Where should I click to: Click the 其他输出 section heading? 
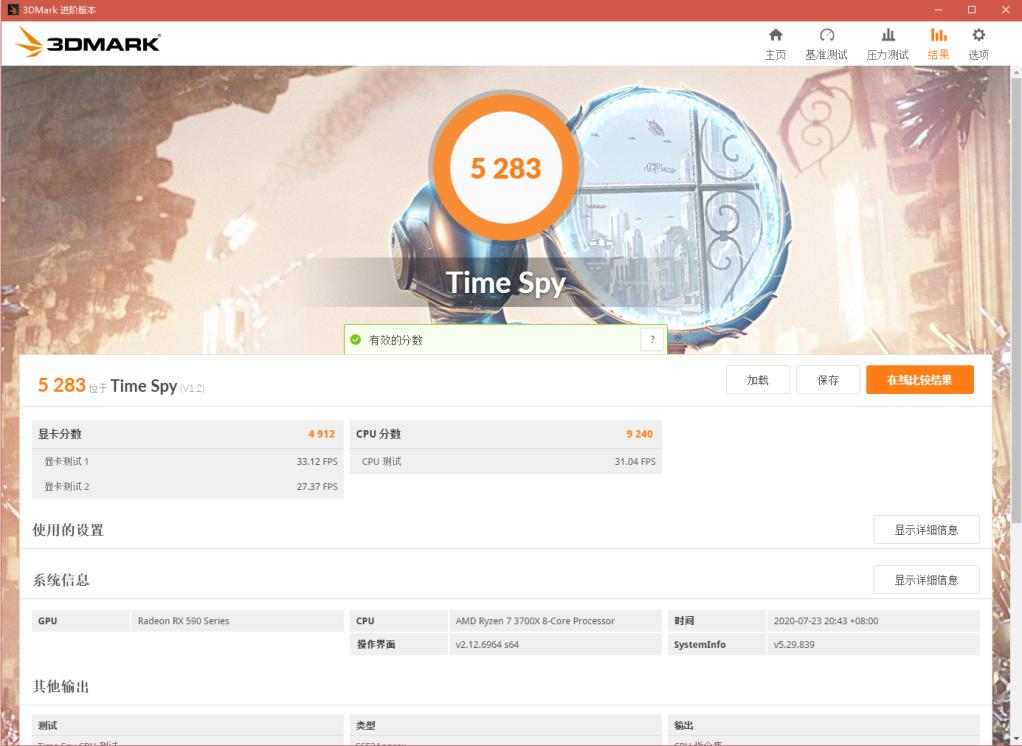point(61,686)
